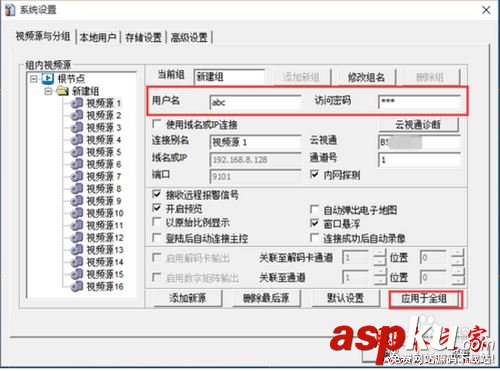The width and height of the screenshot is (500, 371).
Task: Click the camera icon for 视频源 2
Action: [x=77, y=115]
